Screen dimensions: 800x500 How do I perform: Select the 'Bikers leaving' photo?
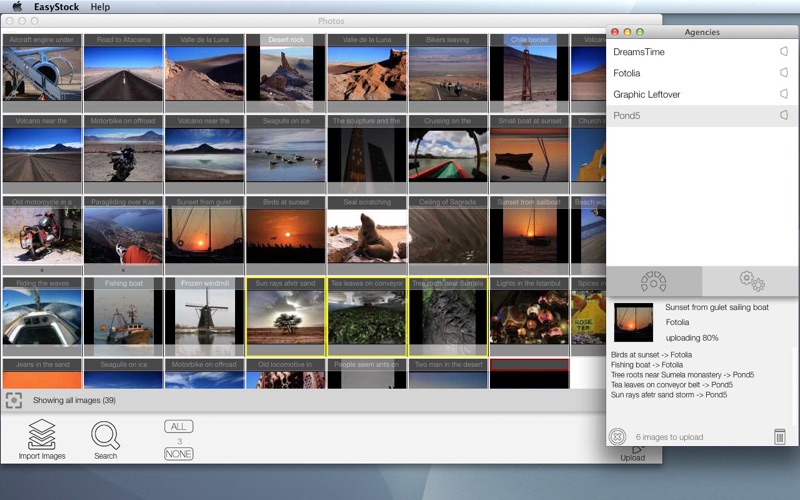click(447, 73)
